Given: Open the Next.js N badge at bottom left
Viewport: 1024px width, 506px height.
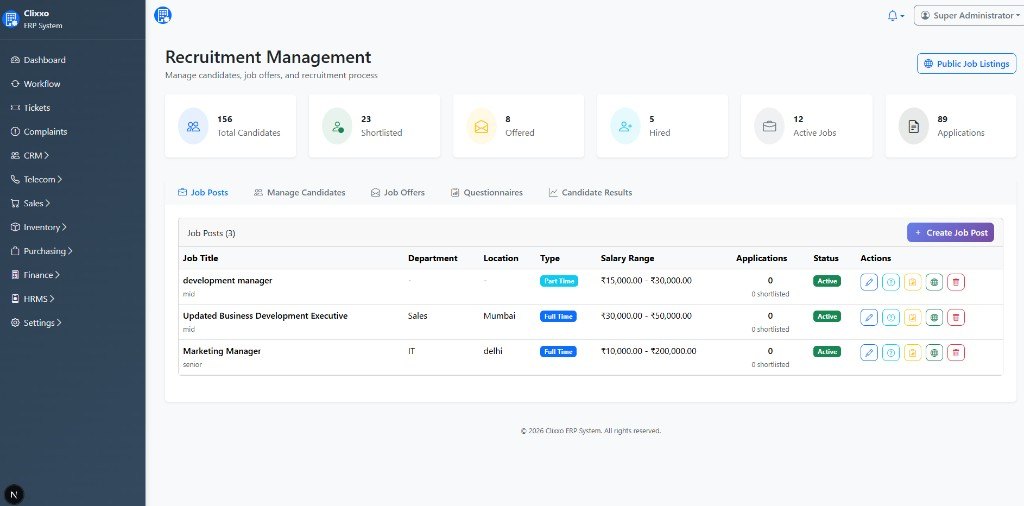Looking at the screenshot, I should click(x=14, y=494).
